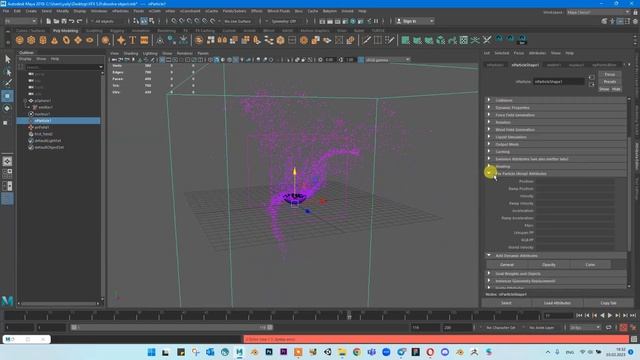This screenshot has width=640, height=360.
Task: Expand the Dynamic Properties section
Action: click(x=557, y=107)
